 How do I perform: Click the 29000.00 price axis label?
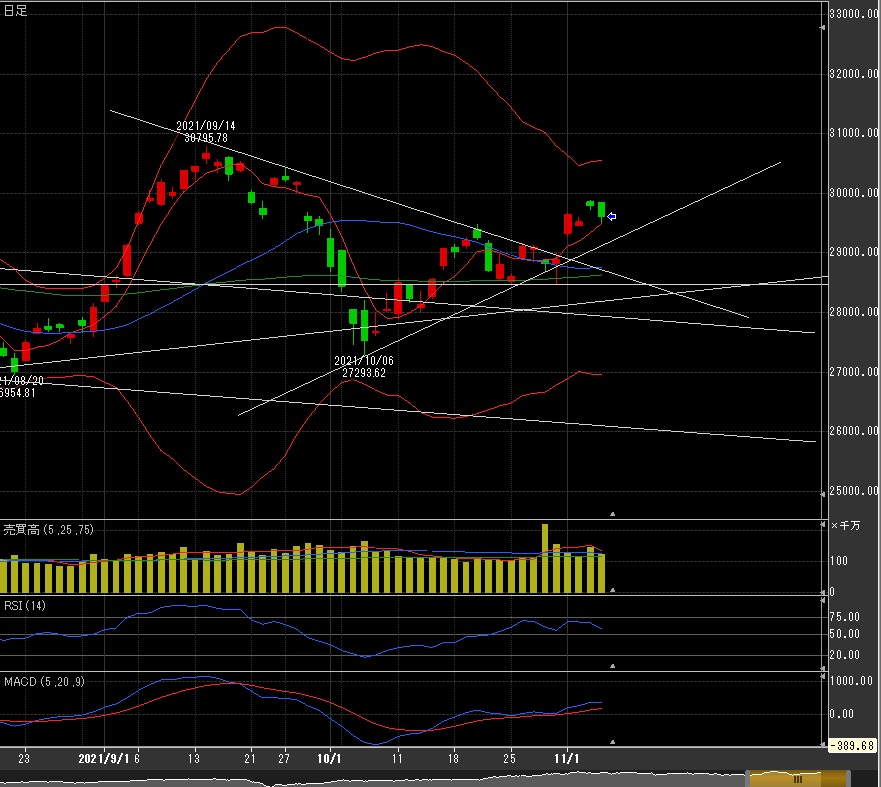[854, 252]
